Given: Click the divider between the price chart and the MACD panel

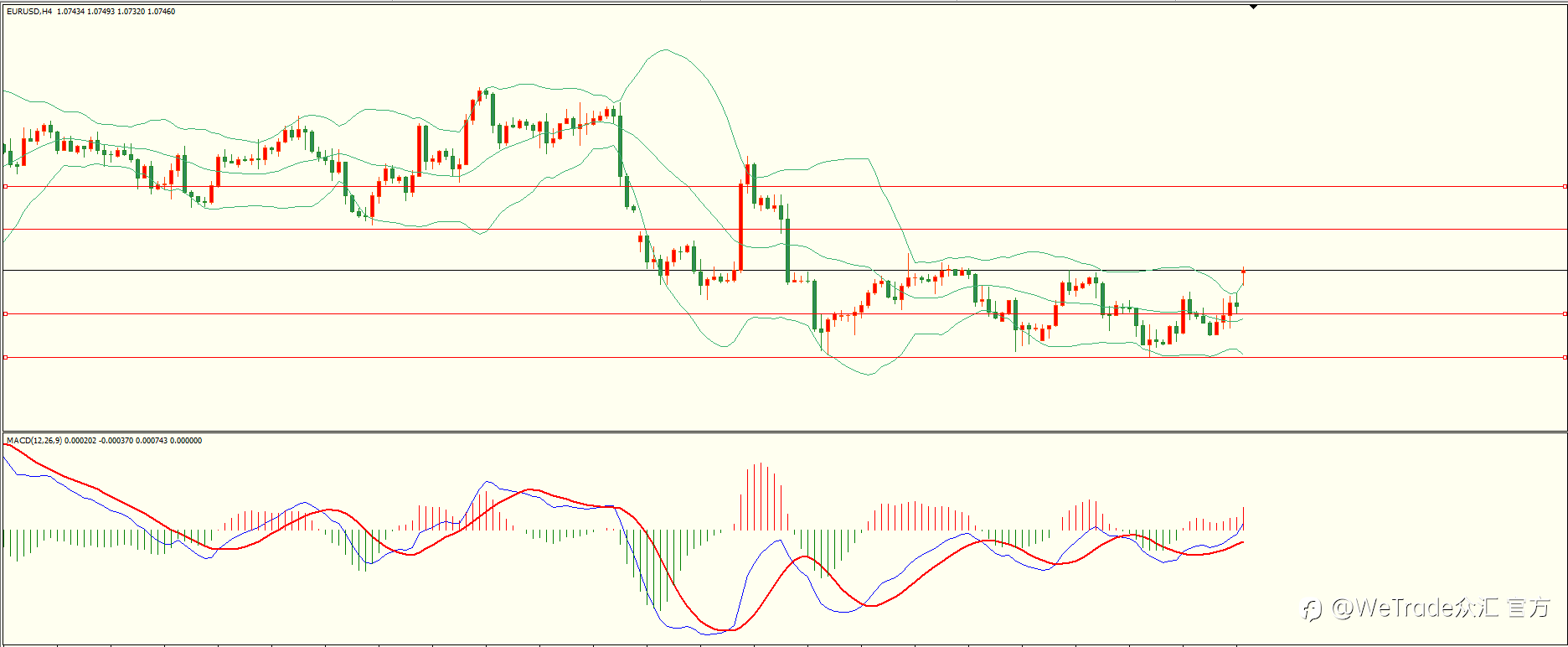Looking at the screenshot, I should pyautogui.click(x=784, y=432).
